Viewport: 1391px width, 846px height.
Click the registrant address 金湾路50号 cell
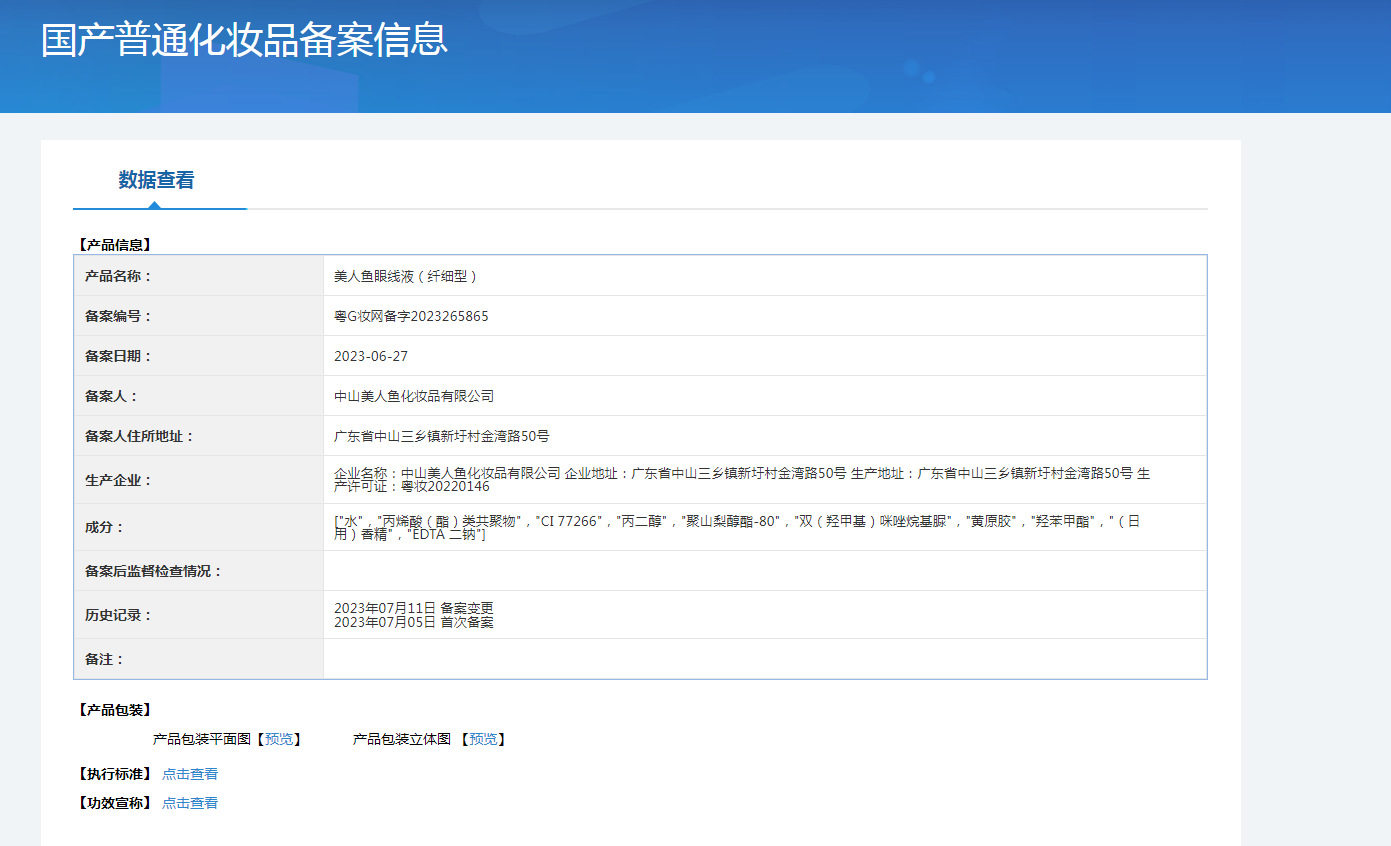765,436
